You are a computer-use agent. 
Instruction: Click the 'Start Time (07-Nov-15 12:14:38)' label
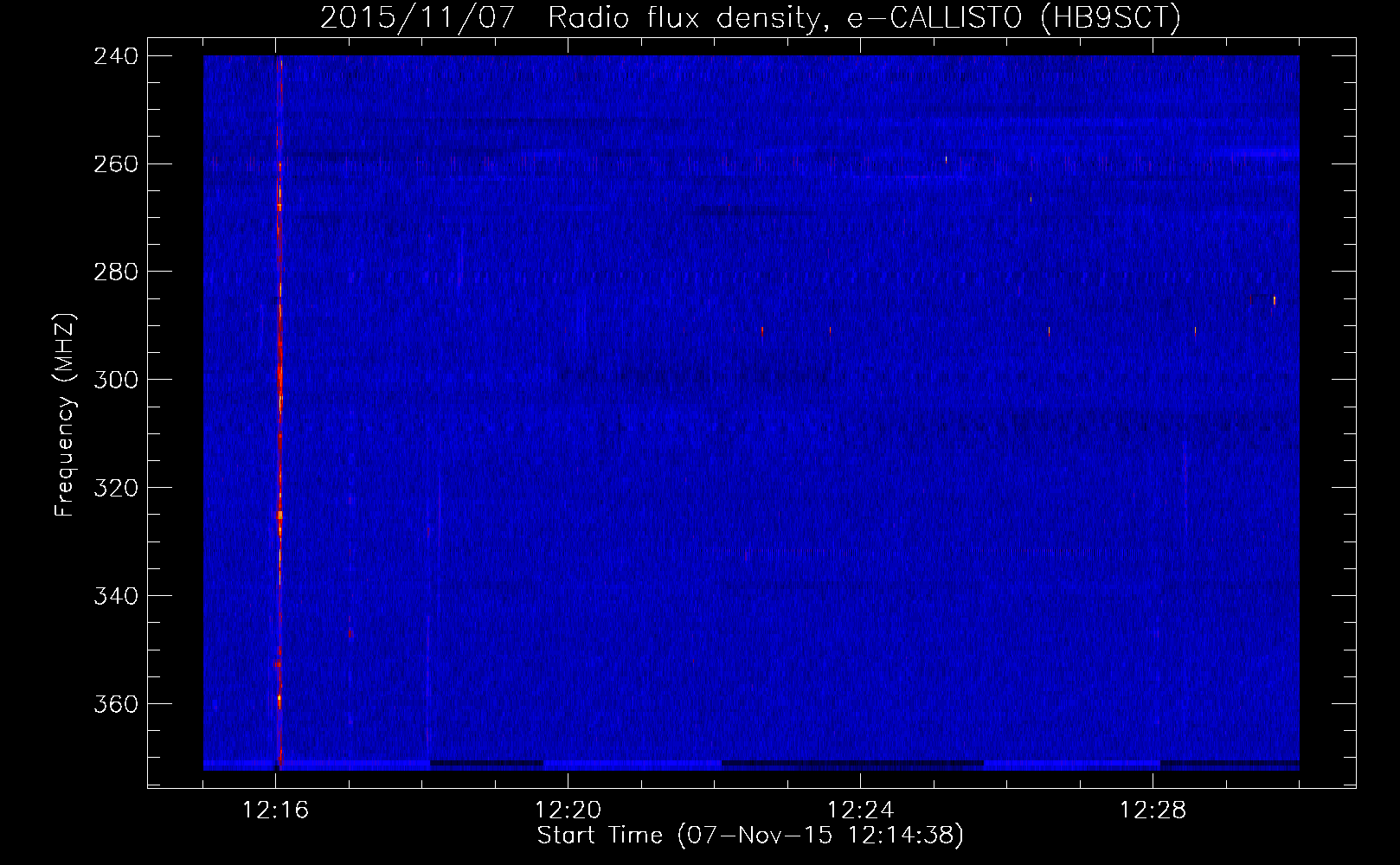[x=750, y=836]
